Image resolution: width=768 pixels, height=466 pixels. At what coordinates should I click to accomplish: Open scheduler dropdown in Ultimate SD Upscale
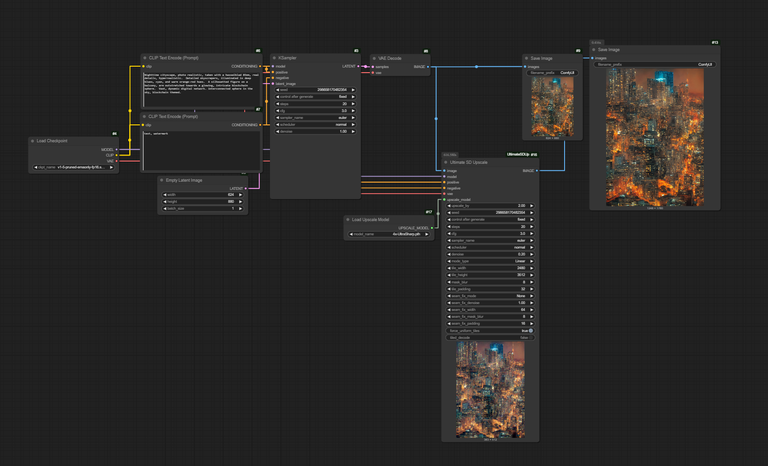(x=490, y=247)
